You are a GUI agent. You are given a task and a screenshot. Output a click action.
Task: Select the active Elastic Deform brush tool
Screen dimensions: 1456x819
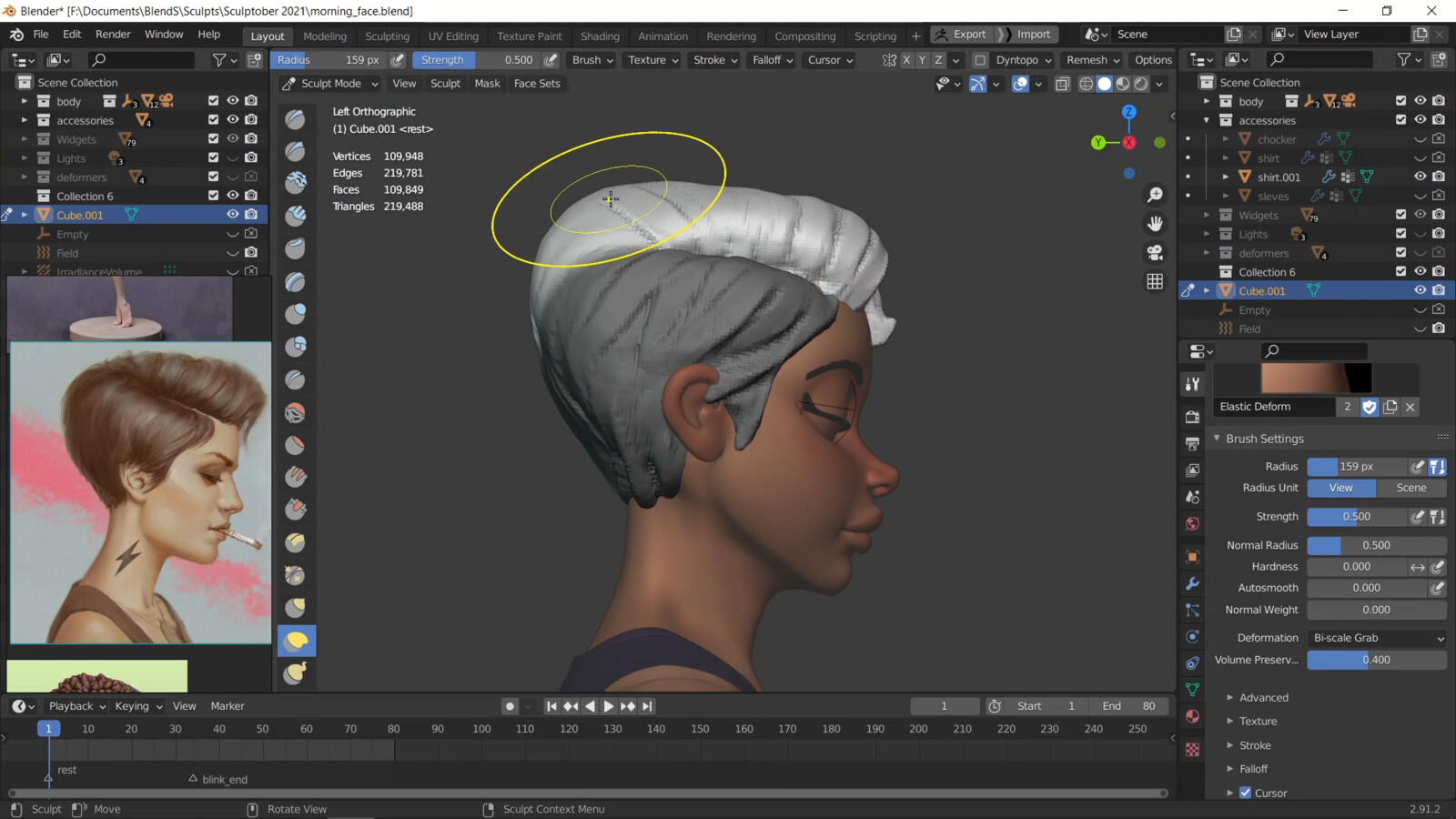click(x=296, y=641)
